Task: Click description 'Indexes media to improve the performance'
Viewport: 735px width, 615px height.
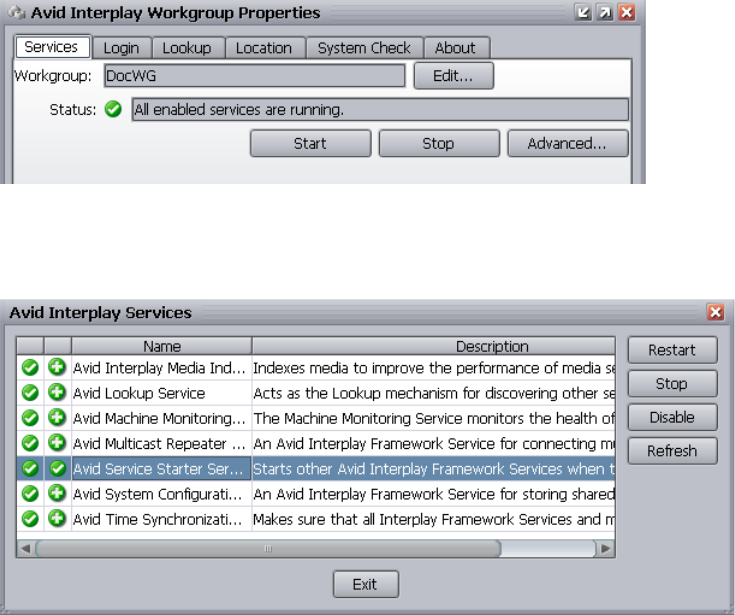Action: point(434,368)
